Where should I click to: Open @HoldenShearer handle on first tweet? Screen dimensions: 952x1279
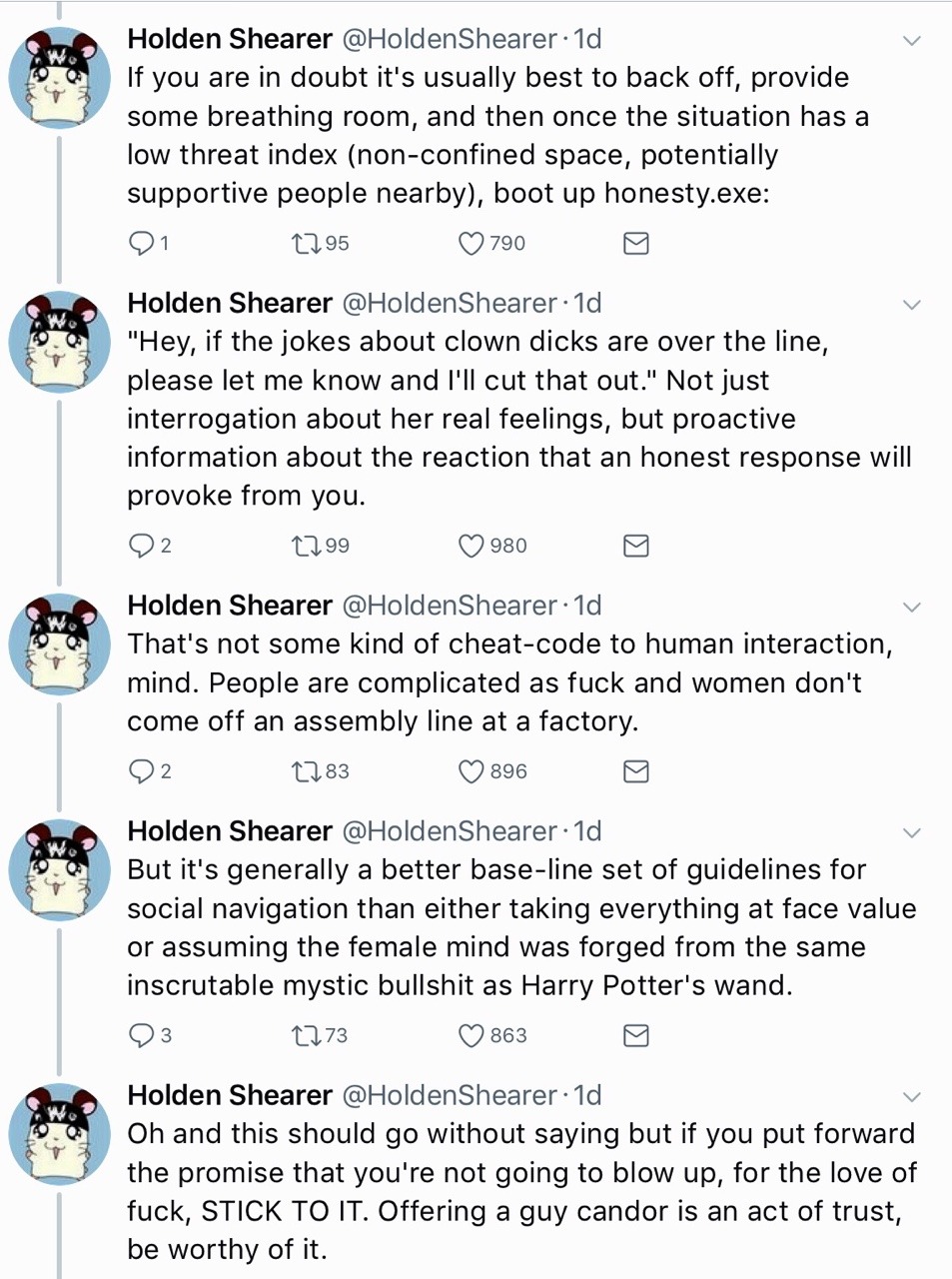coord(450,39)
